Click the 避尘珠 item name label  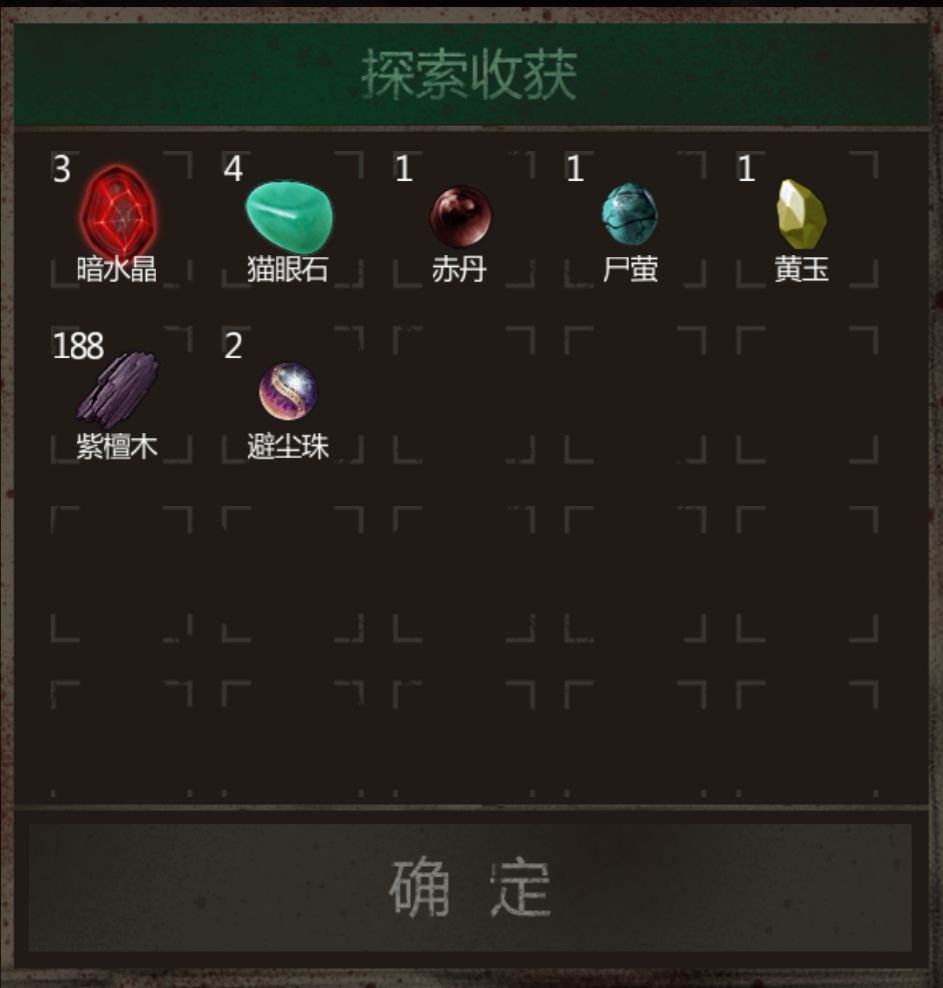tap(288, 447)
